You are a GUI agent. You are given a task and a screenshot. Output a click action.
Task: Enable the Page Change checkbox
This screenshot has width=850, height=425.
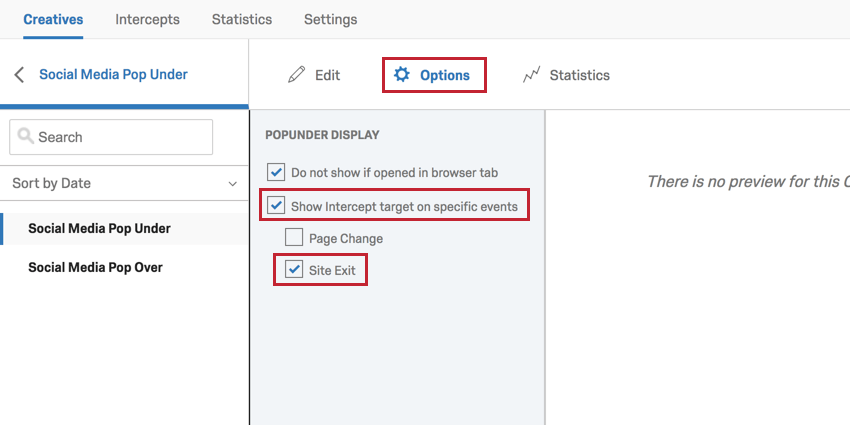(294, 238)
